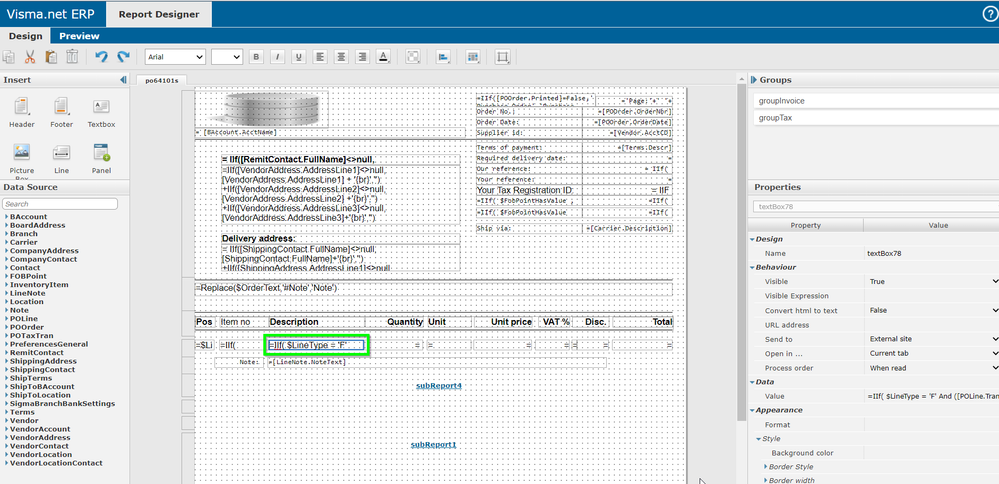999x484 pixels.
Task: Collapse the Data property section
Action: 752,382
